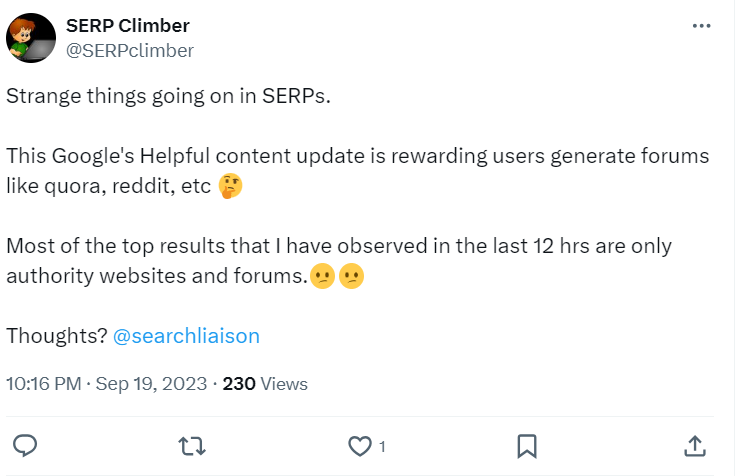Bookmark this tweet

[528, 444]
